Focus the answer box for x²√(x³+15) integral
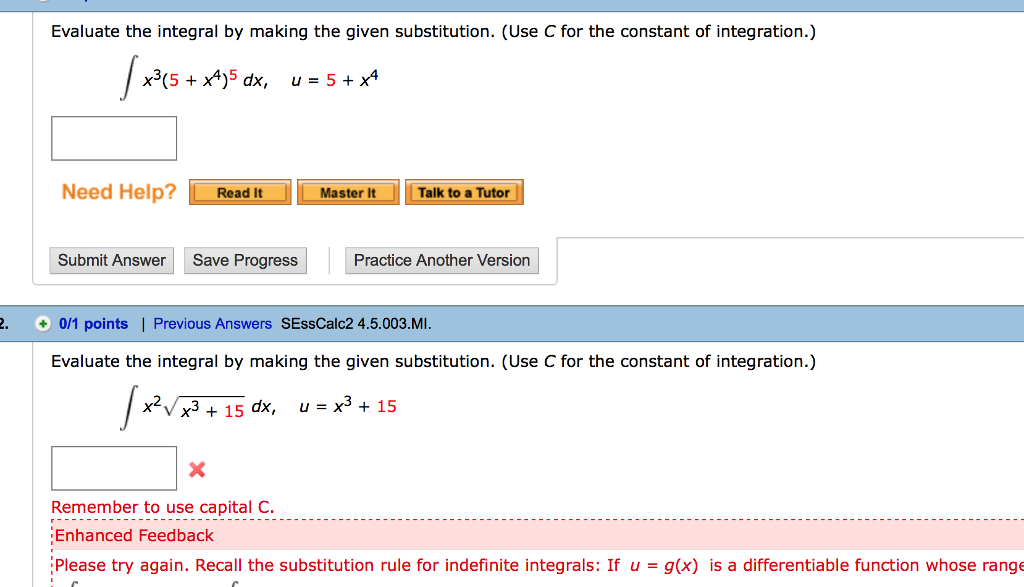1024x587 pixels. coord(114,468)
